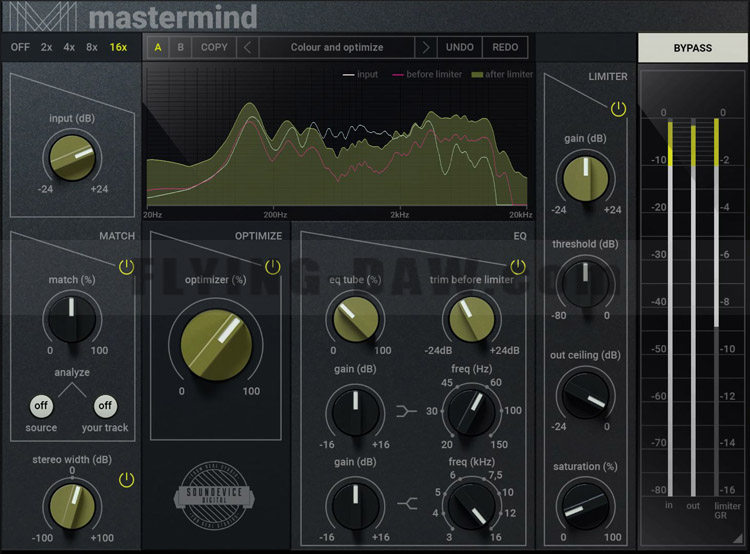Click the BYPASS button

pyautogui.click(x=693, y=48)
